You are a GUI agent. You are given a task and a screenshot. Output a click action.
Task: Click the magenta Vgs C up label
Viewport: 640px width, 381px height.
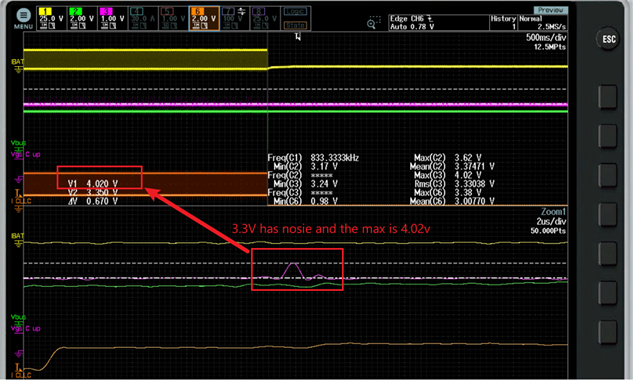[x=25, y=154]
